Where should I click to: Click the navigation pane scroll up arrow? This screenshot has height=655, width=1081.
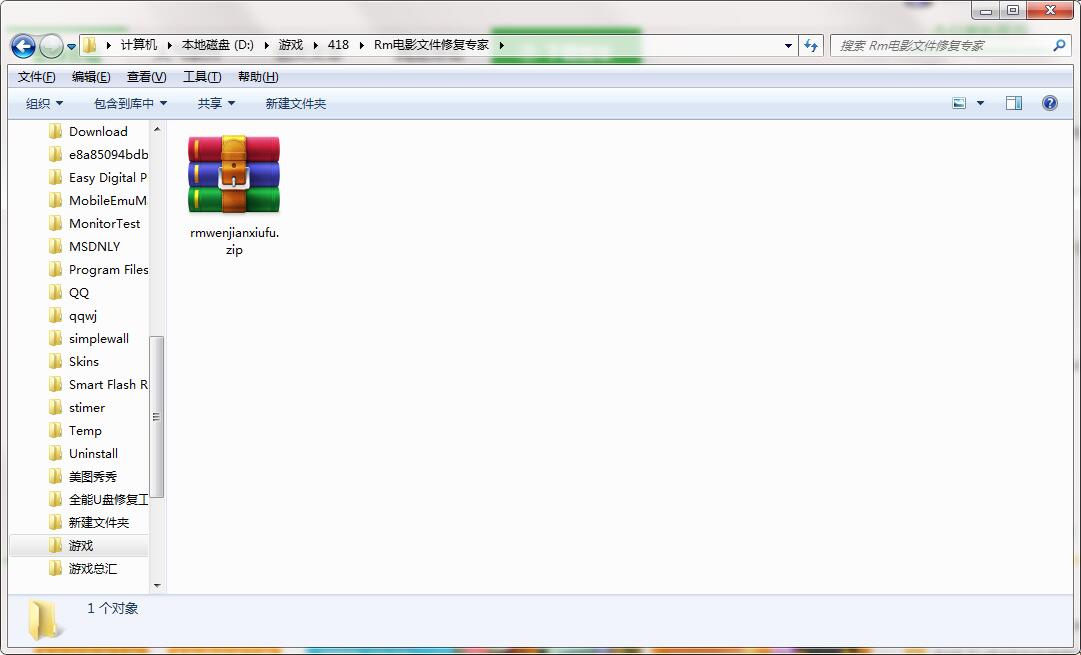pos(157,129)
